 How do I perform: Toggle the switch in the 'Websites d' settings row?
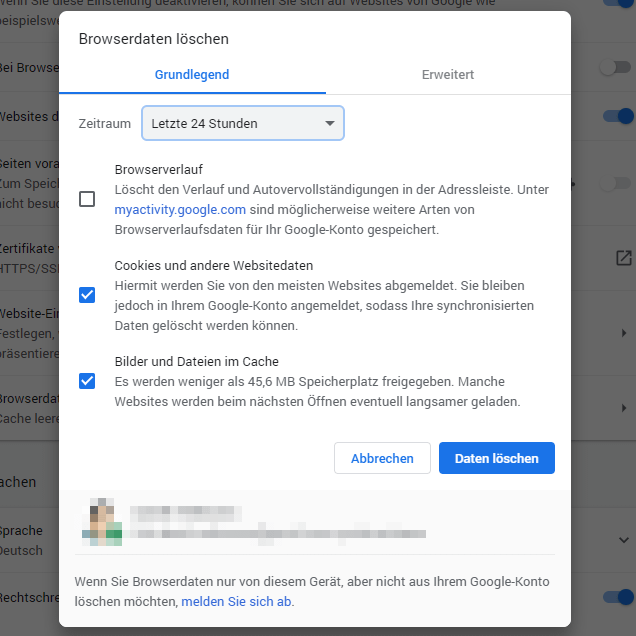(x=618, y=116)
